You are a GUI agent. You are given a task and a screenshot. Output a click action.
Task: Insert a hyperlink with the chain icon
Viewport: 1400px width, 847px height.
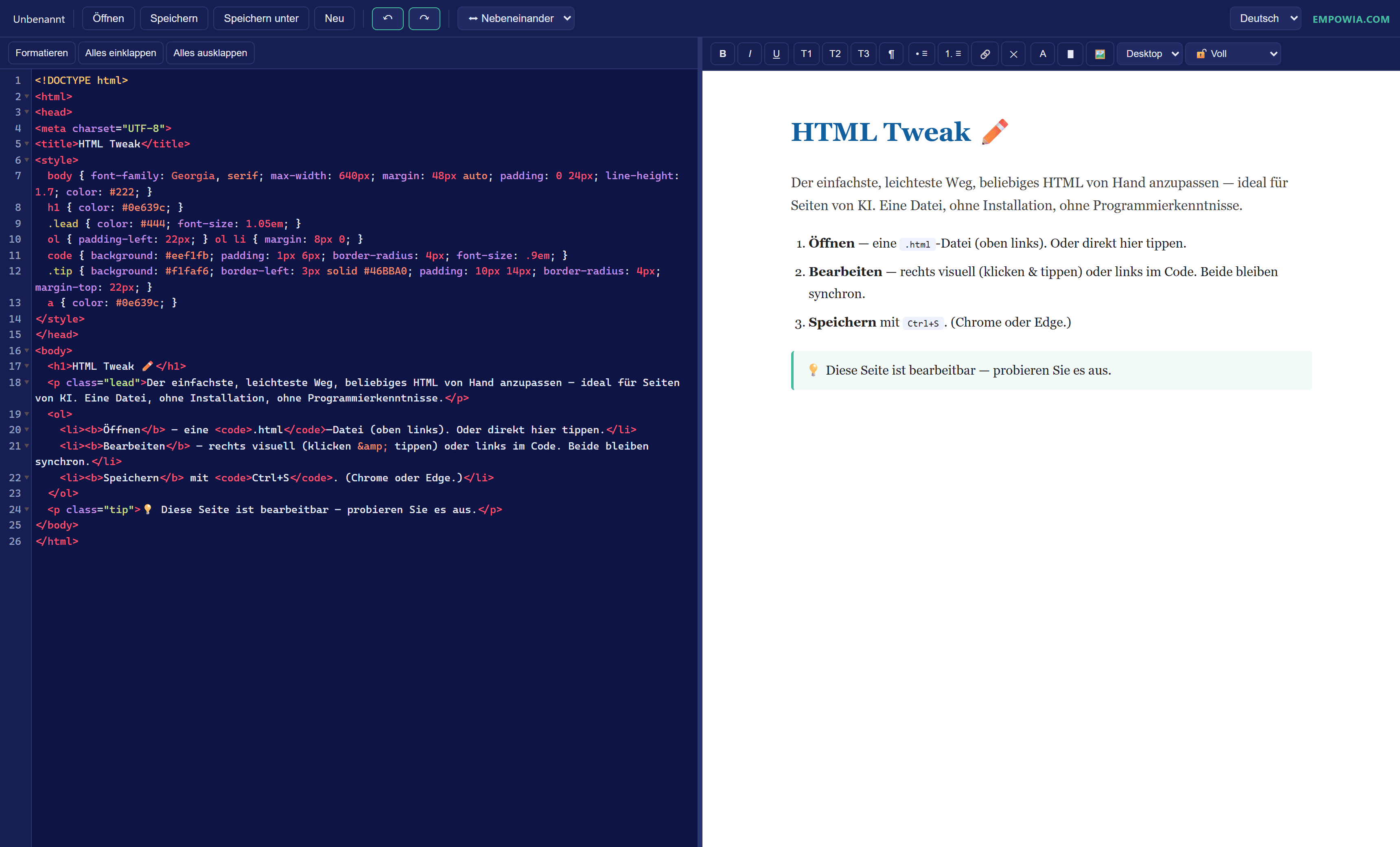click(984, 53)
